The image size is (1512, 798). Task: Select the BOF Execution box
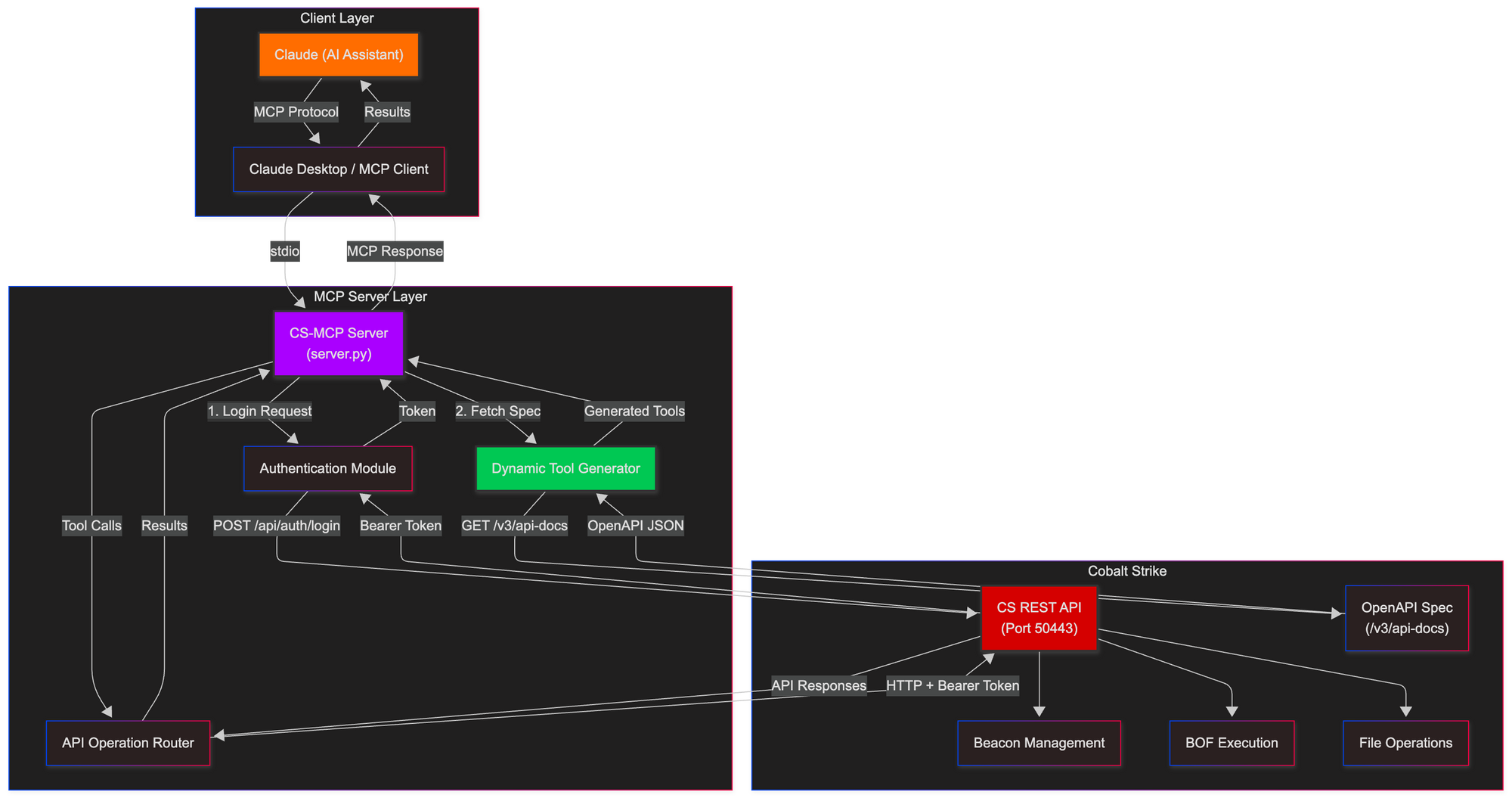(1232, 743)
